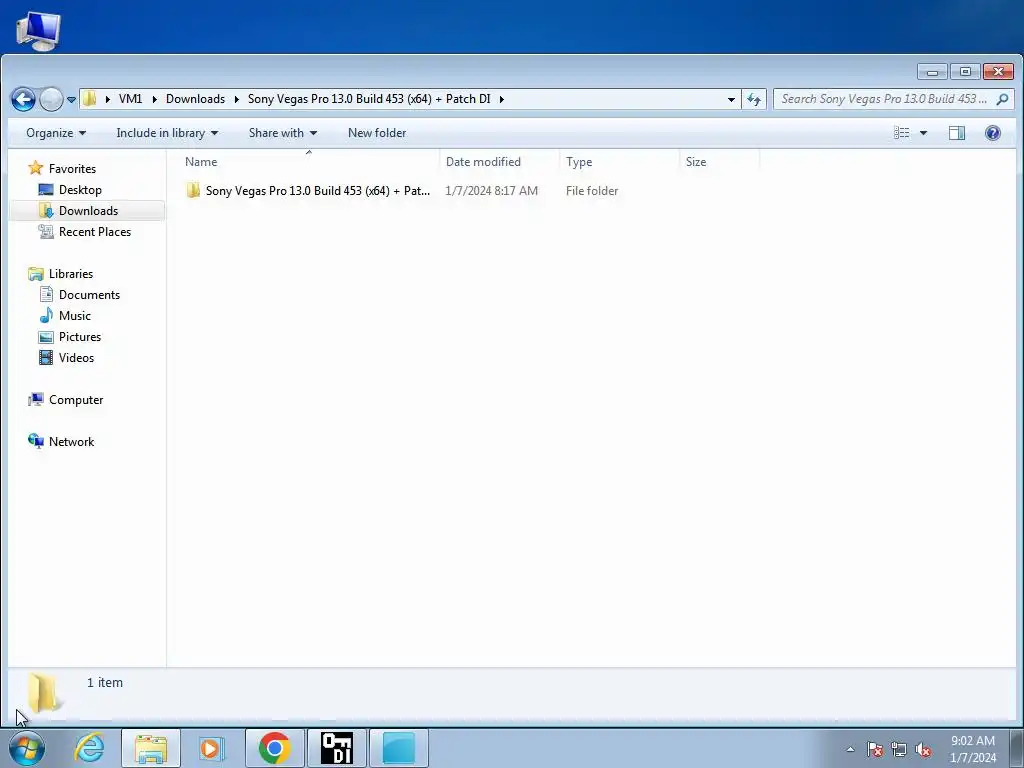Go back with the Back arrow button
The height and width of the screenshot is (768, 1024).
[x=24, y=99]
